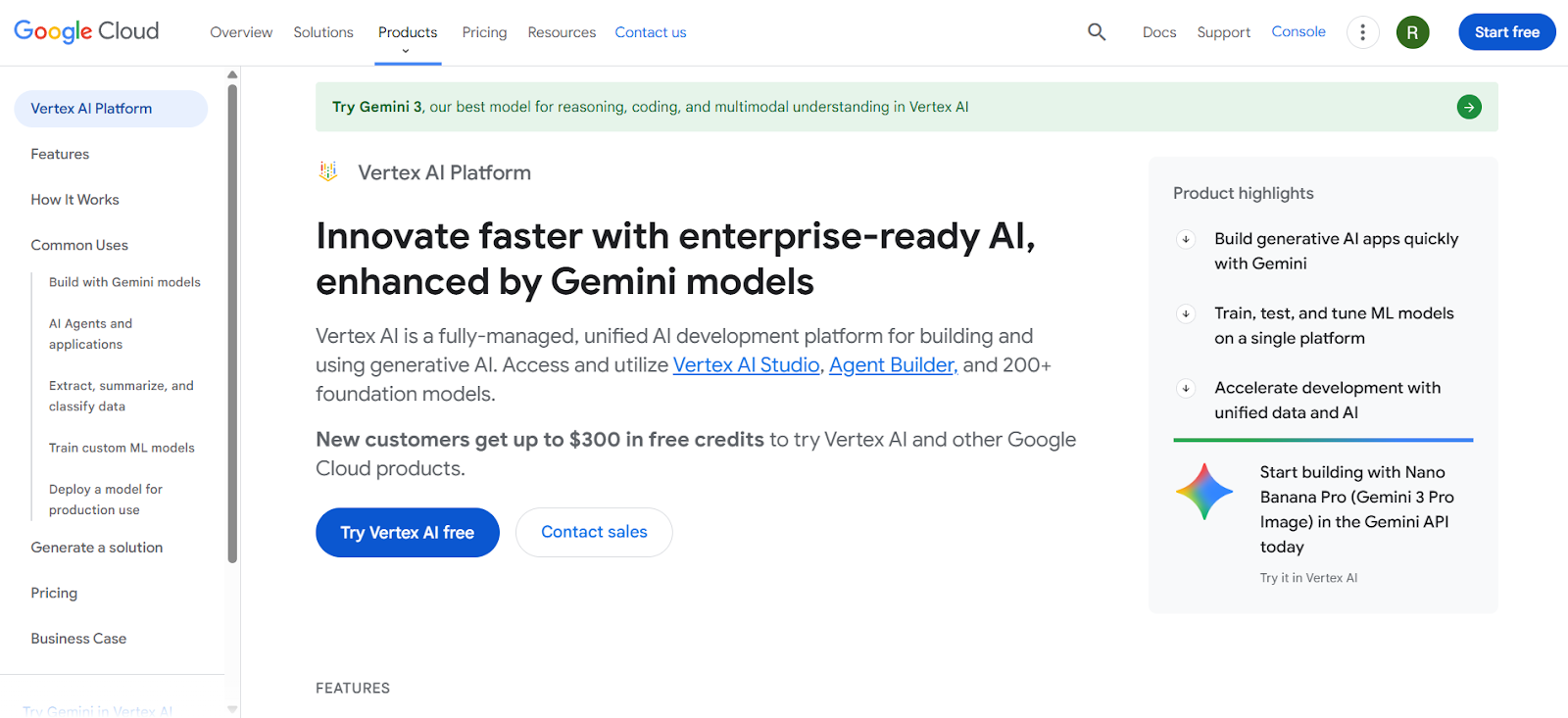The width and height of the screenshot is (1568, 718).
Task: Click the Start free button
Action: tap(1507, 32)
